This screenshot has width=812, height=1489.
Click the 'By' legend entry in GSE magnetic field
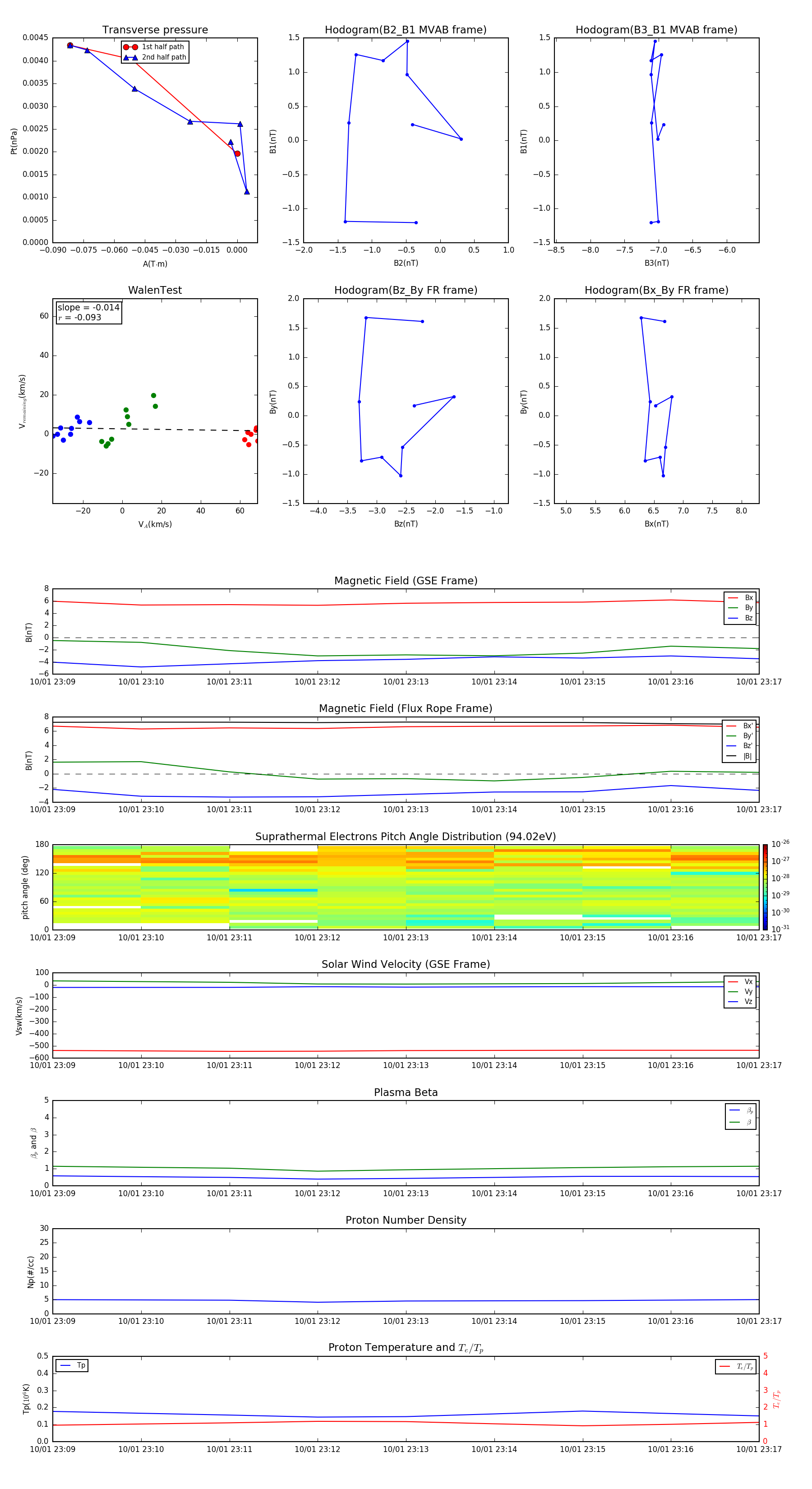pos(740,607)
